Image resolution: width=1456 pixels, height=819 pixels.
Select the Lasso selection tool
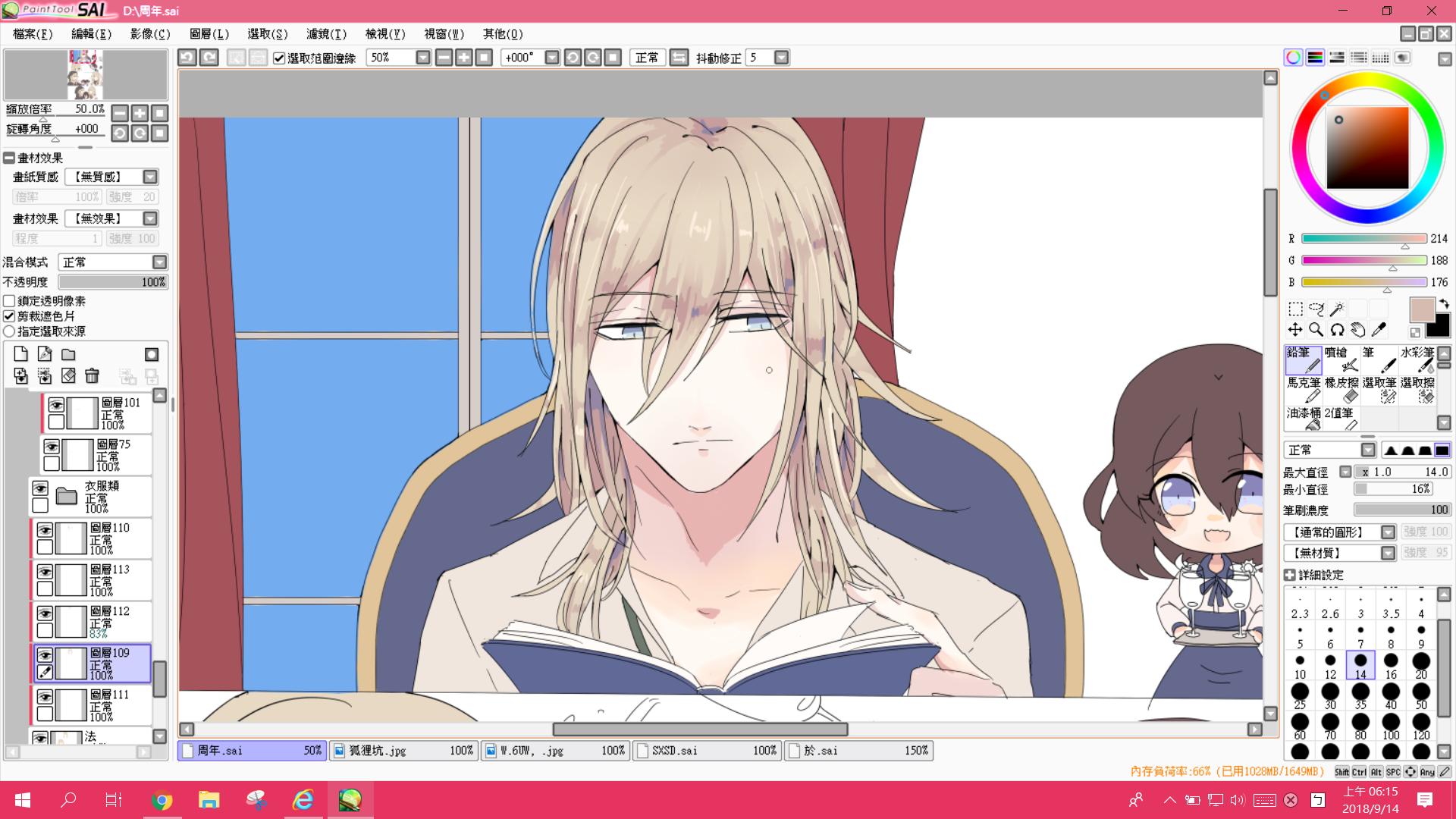coord(1316,309)
